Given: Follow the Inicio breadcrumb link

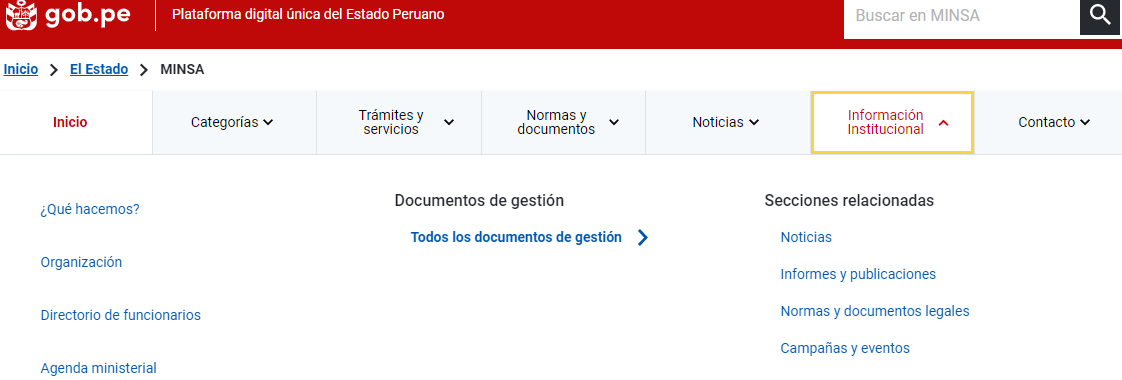Looking at the screenshot, I should point(21,69).
